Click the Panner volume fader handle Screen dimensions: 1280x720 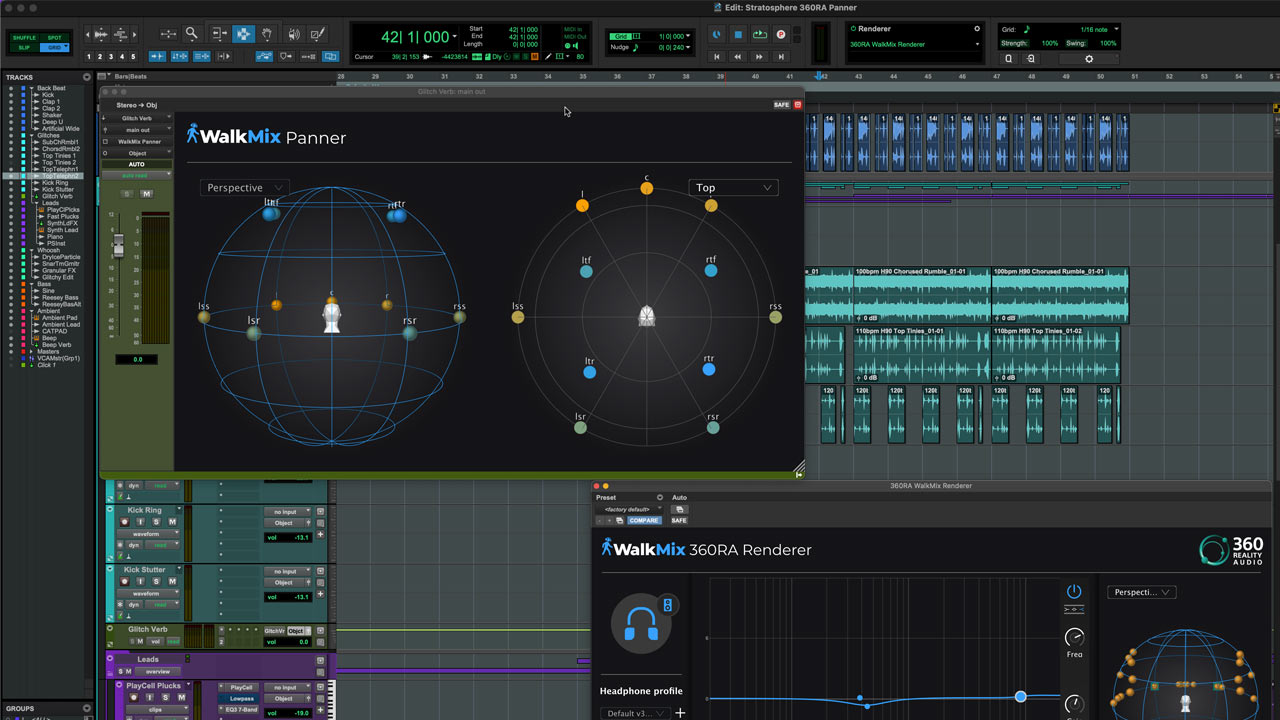(118, 244)
